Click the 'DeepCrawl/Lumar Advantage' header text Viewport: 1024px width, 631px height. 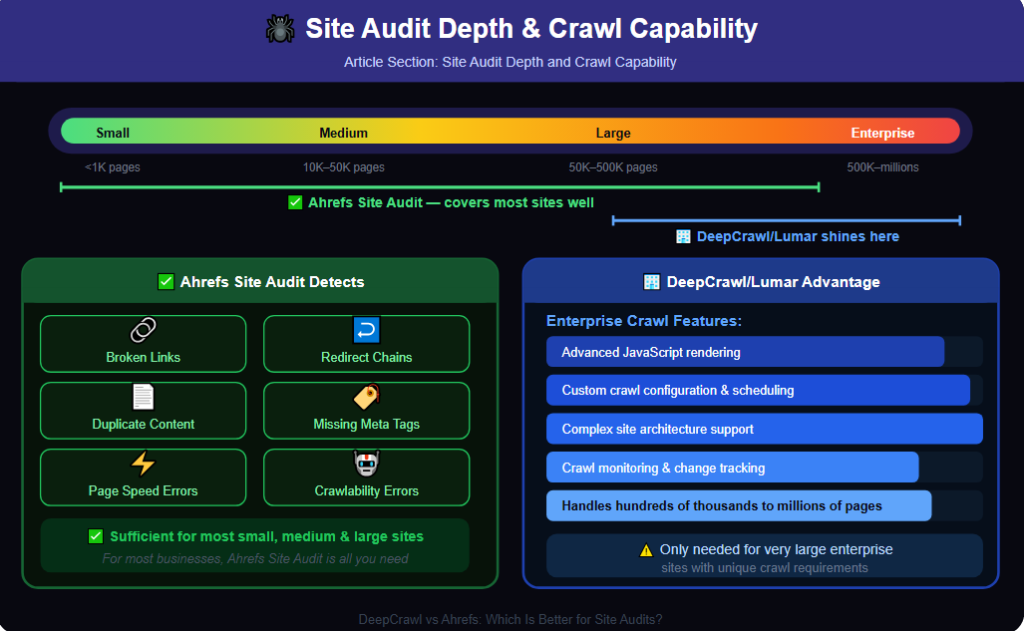pos(773,282)
